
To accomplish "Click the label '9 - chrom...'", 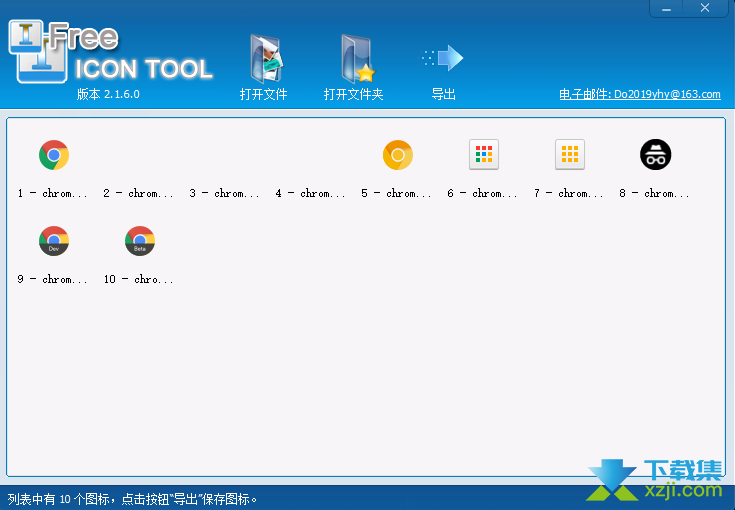I will point(52,279).
